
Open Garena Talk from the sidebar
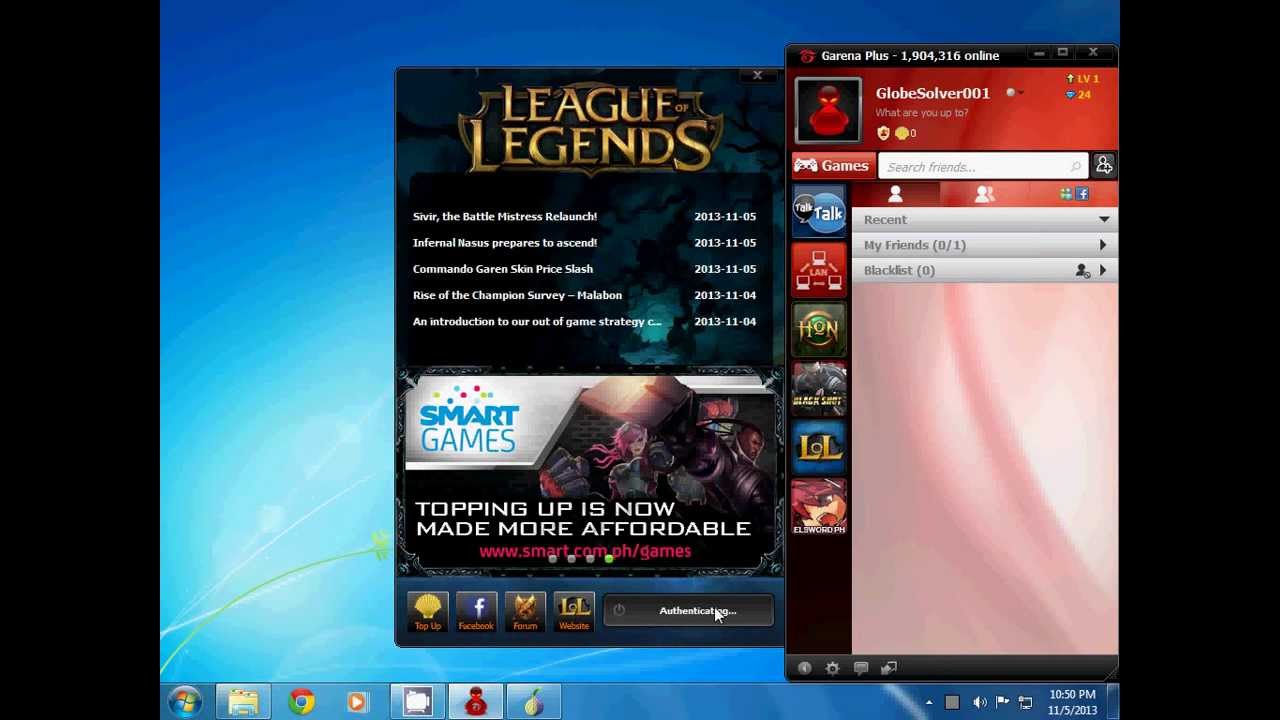[x=819, y=211]
